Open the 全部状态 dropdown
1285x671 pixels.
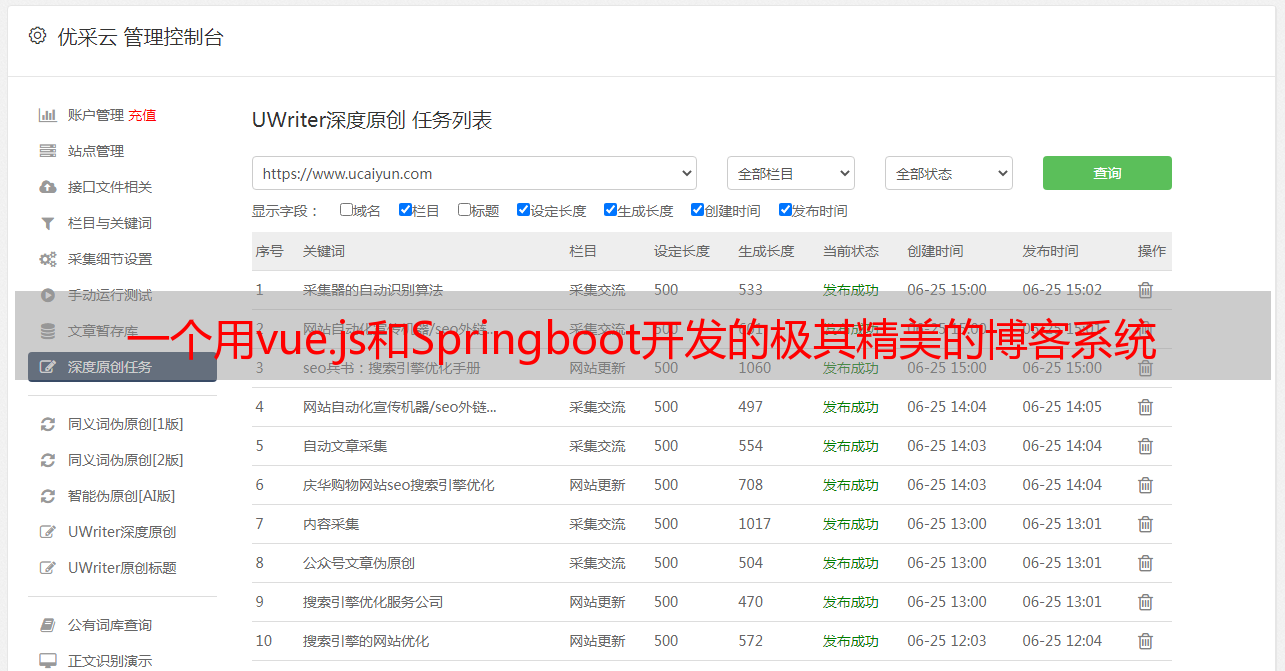[949, 173]
